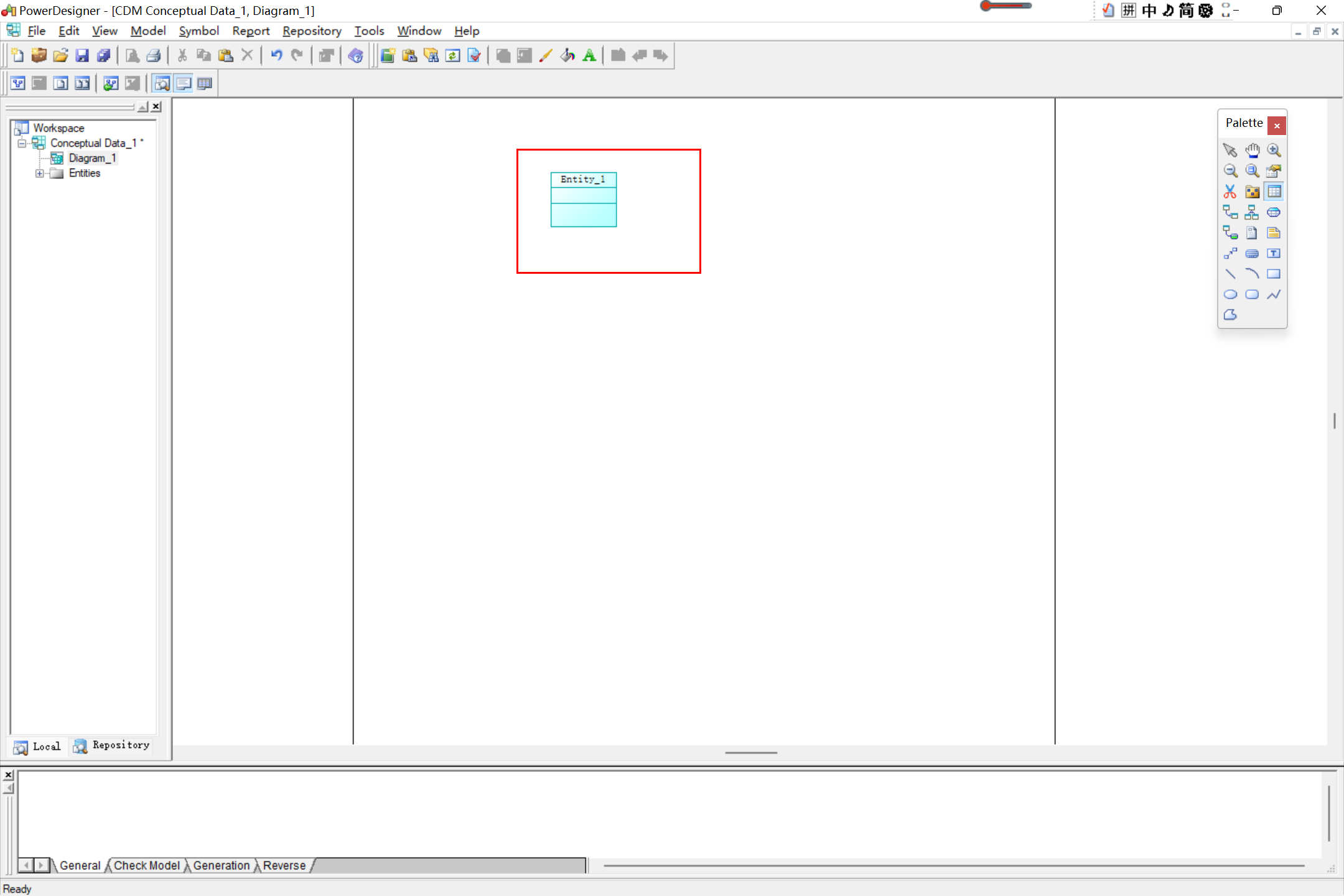Viewport: 1344px width, 896px height.
Task: Open the Window menu
Action: (x=419, y=30)
